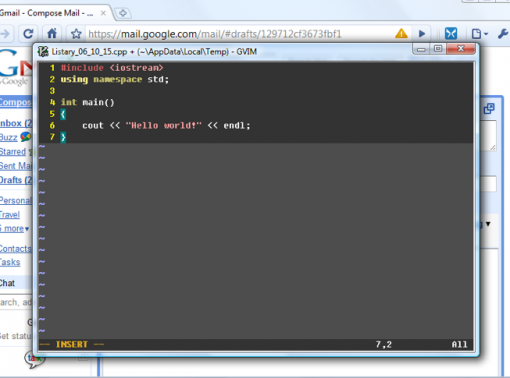This screenshot has height=378, width=510.
Task: Click the 'cout' keyword on line 6
Action: tap(93, 125)
